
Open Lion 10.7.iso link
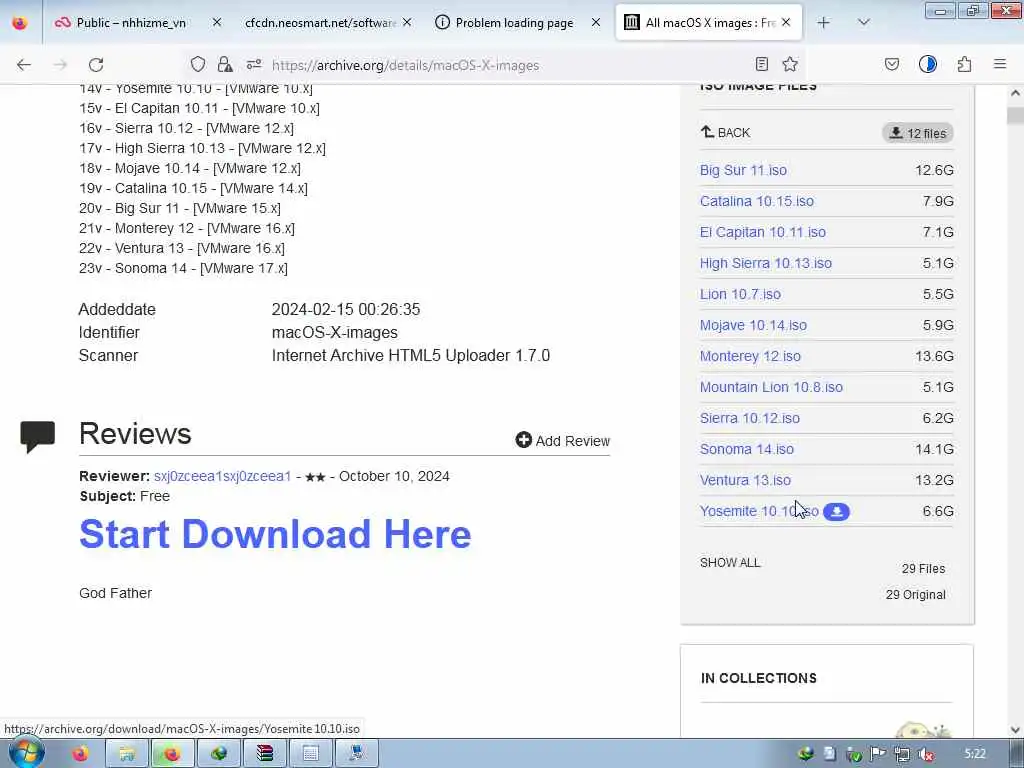(x=740, y=295)
